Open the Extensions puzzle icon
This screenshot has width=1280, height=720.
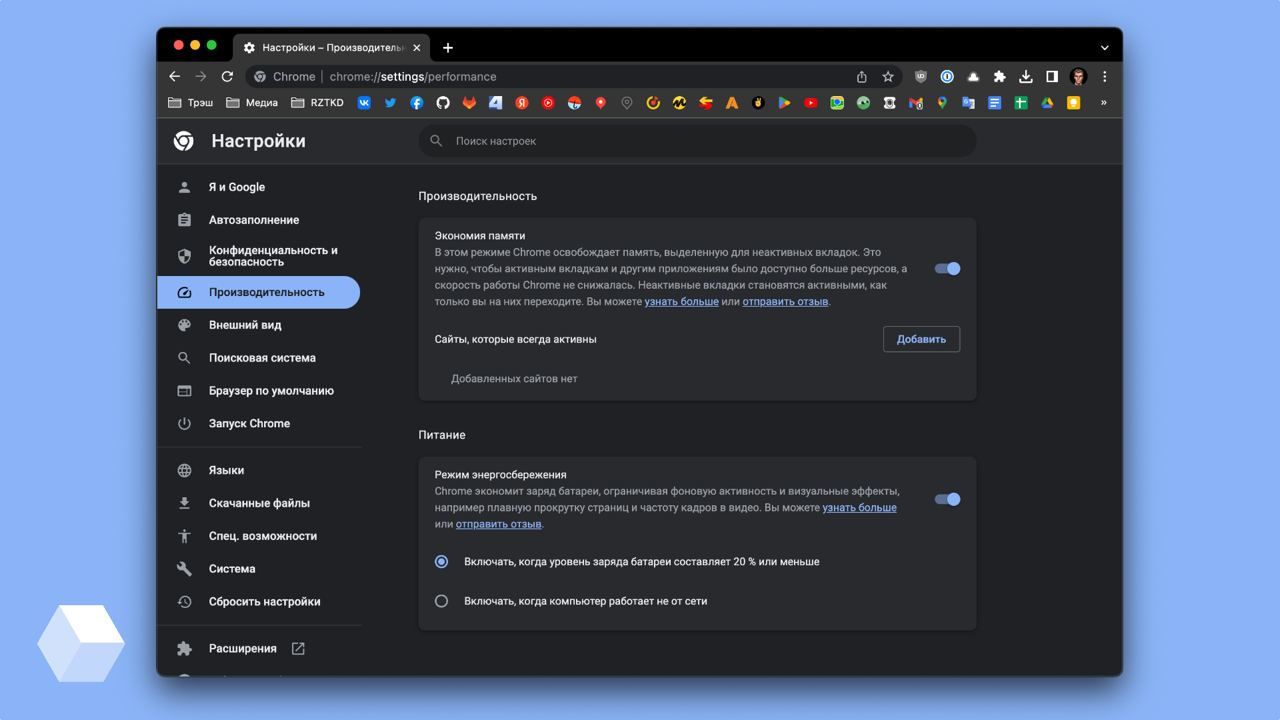click(x=999, y=76)
